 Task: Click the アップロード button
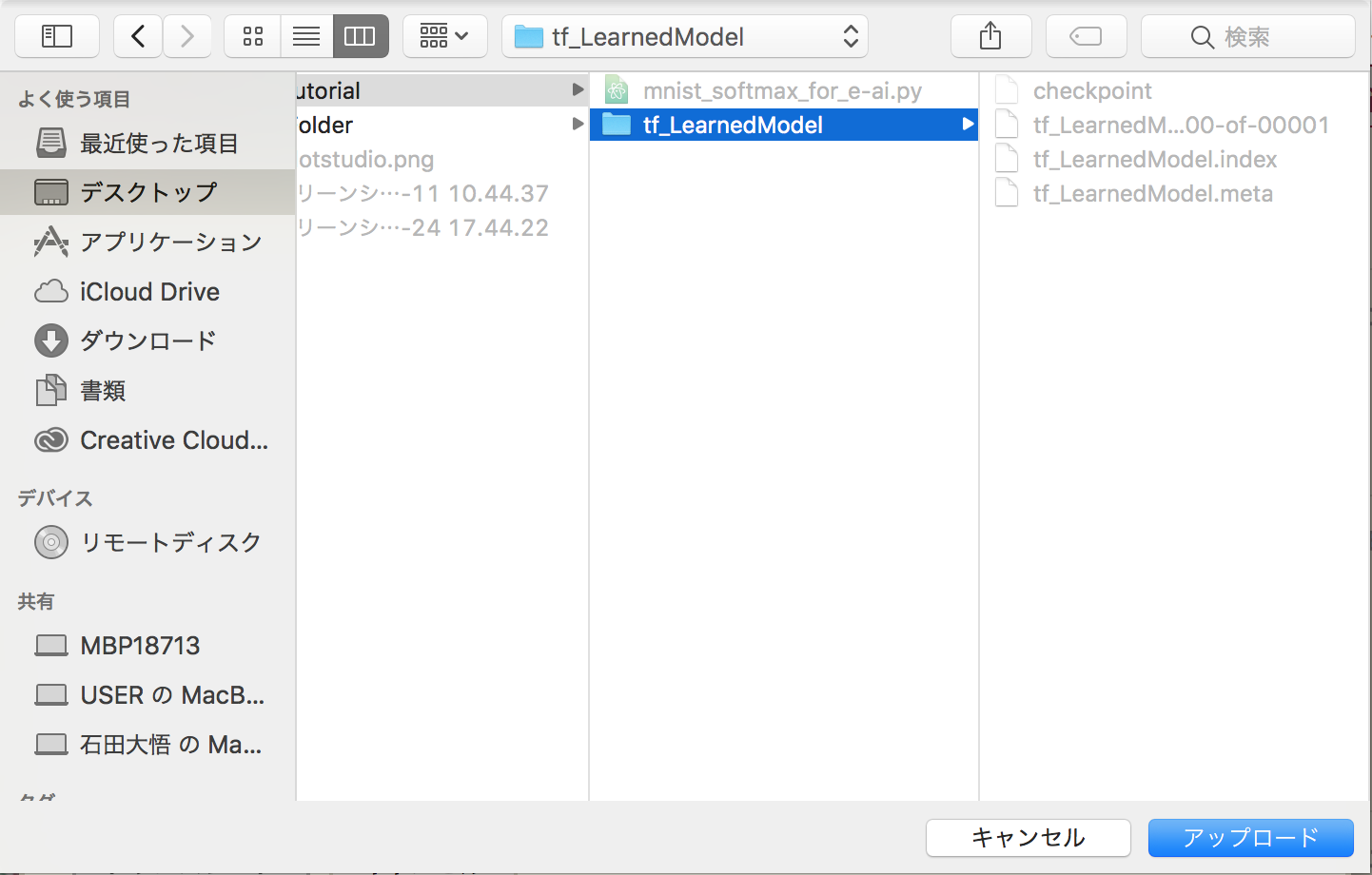(x=1251, y=838)
